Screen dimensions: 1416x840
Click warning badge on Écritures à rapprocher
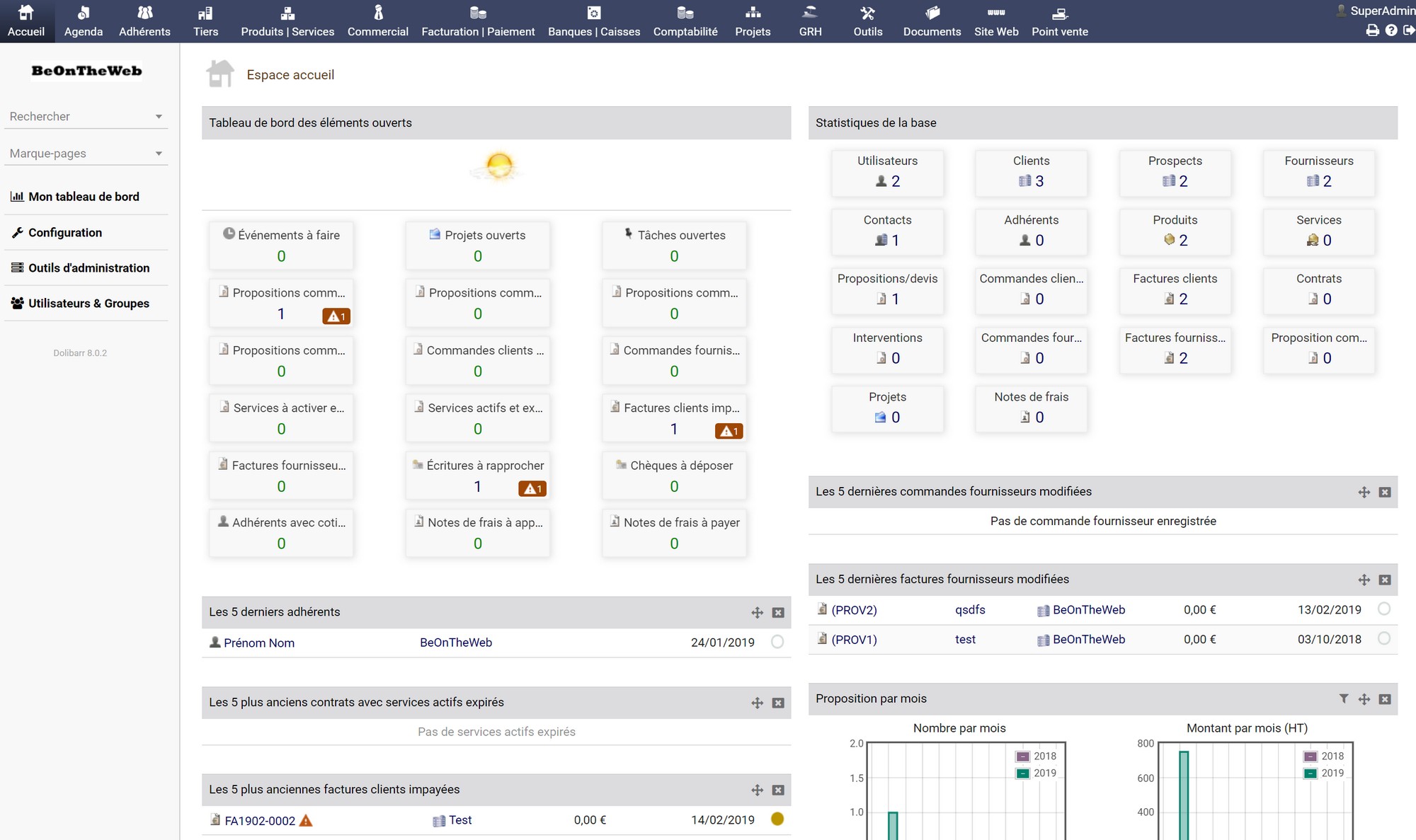532,488
